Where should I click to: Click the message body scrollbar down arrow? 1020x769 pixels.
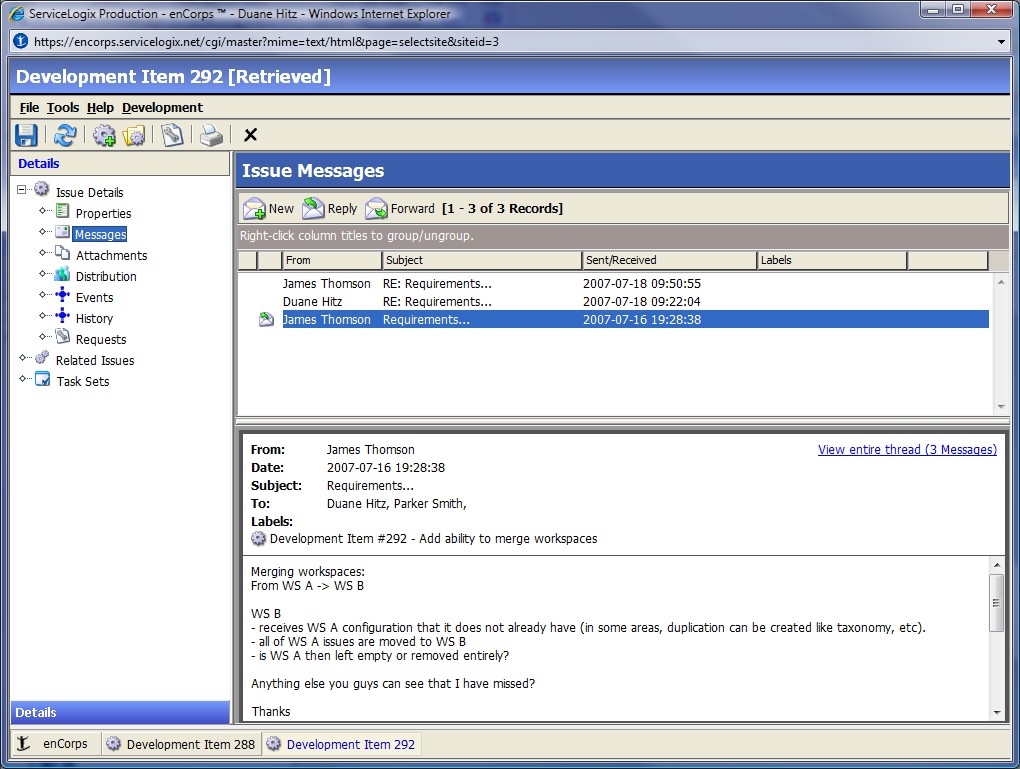point(997,712)
